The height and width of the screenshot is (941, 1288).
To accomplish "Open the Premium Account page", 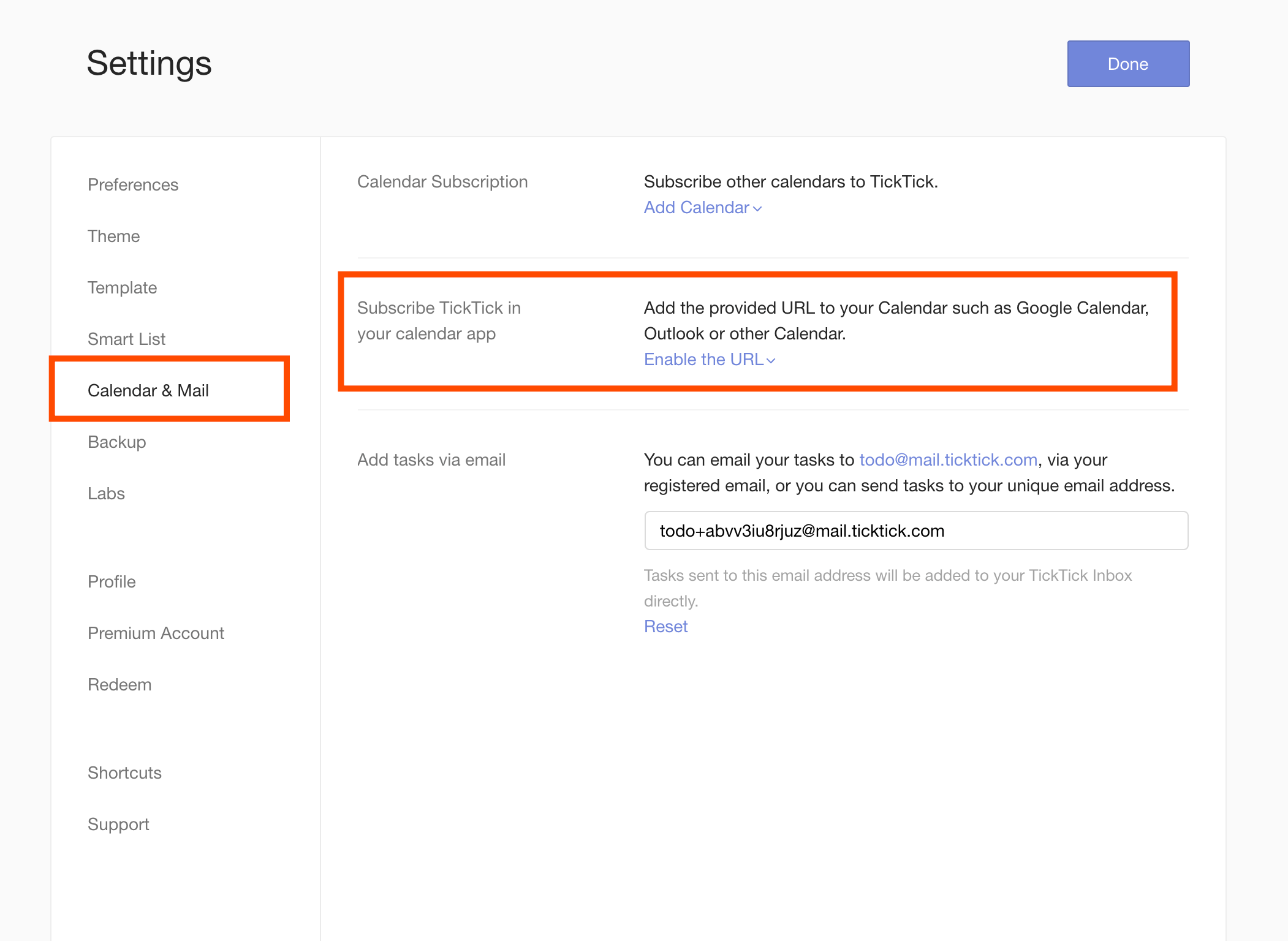I will (156, 633).
